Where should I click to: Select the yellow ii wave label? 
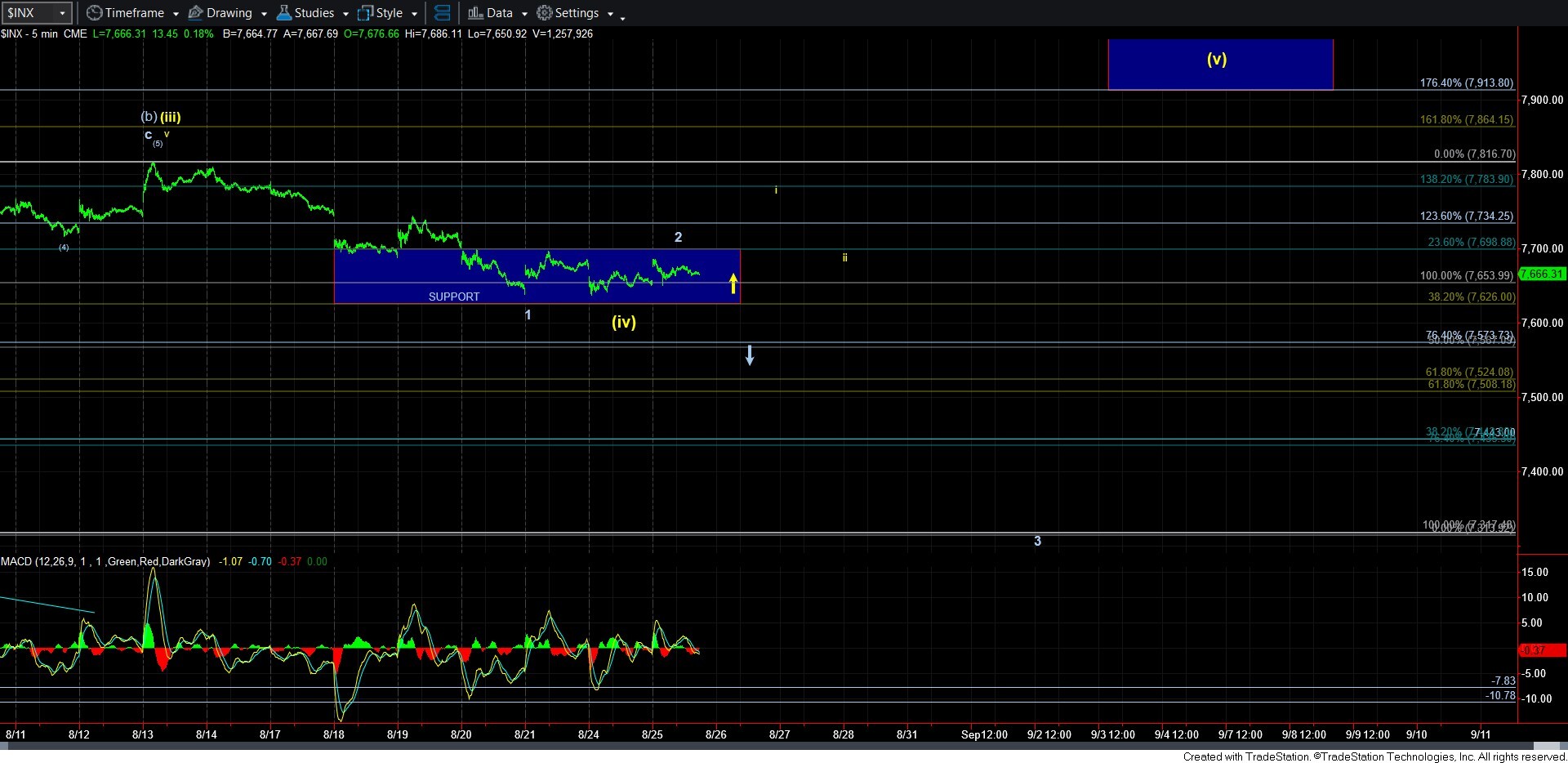pyautogui.click(x=845, y=258)
